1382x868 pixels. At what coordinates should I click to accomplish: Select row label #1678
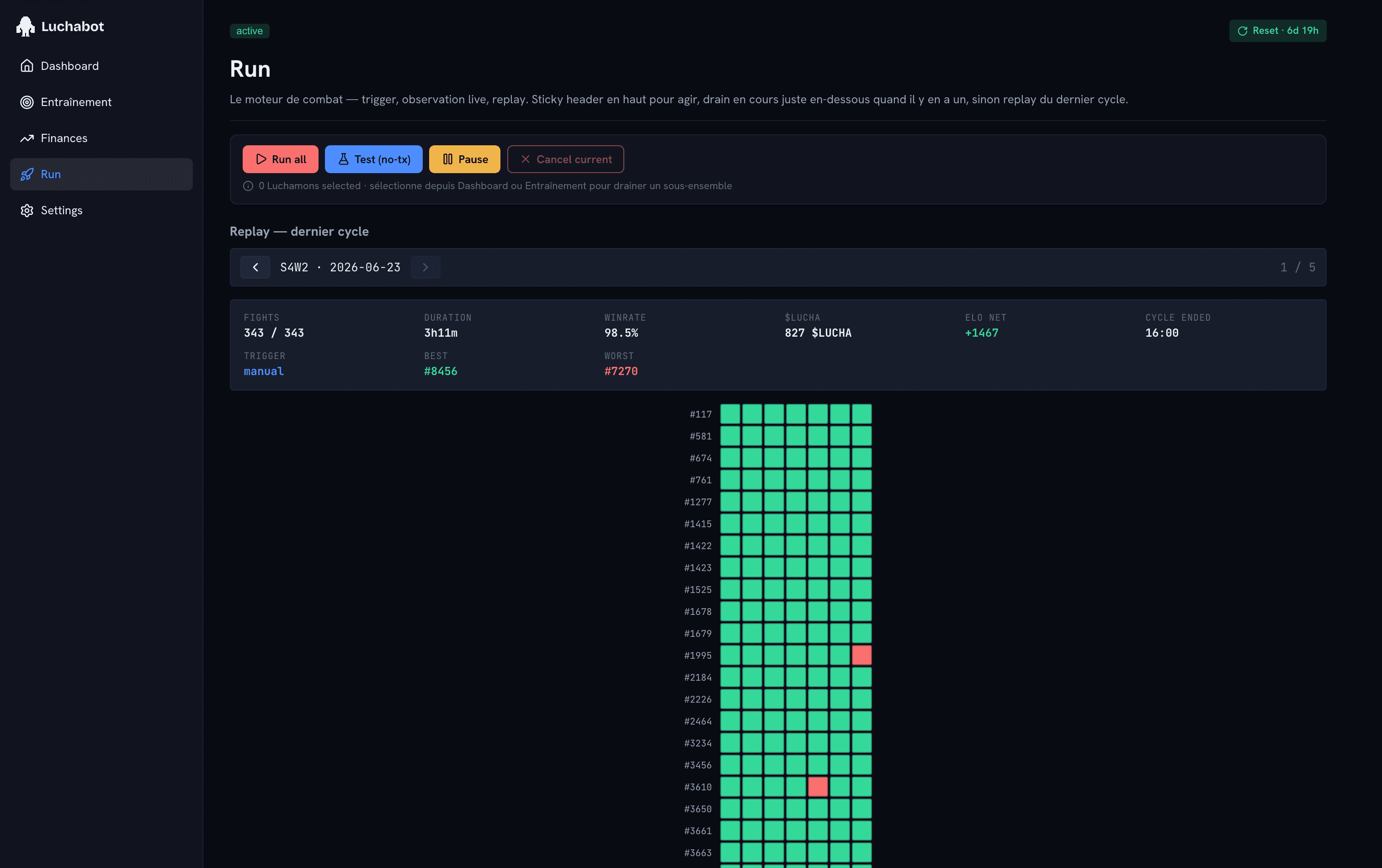coord(698,612)
